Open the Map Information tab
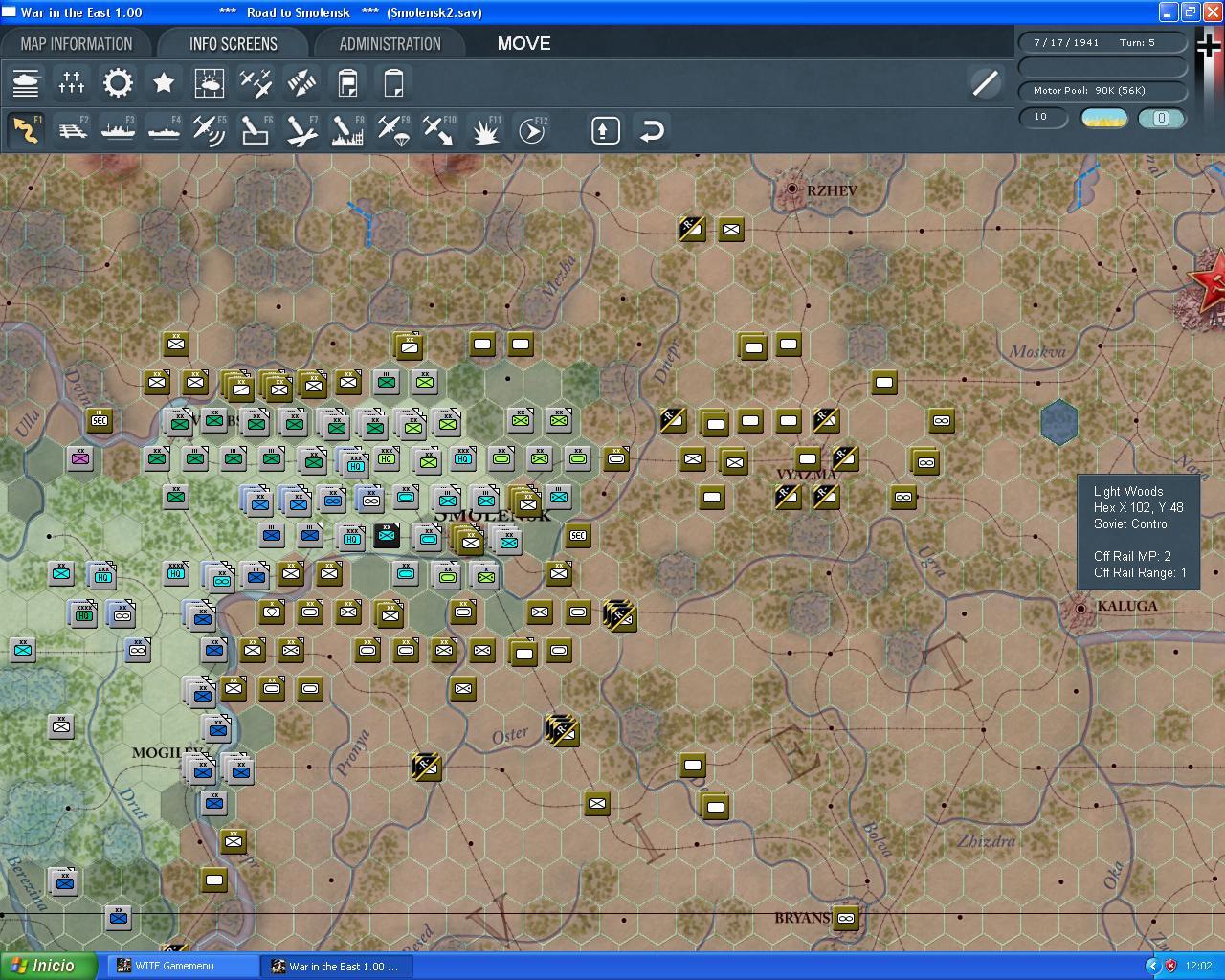This screenshot has width=1225, height=980. [77, 44]
